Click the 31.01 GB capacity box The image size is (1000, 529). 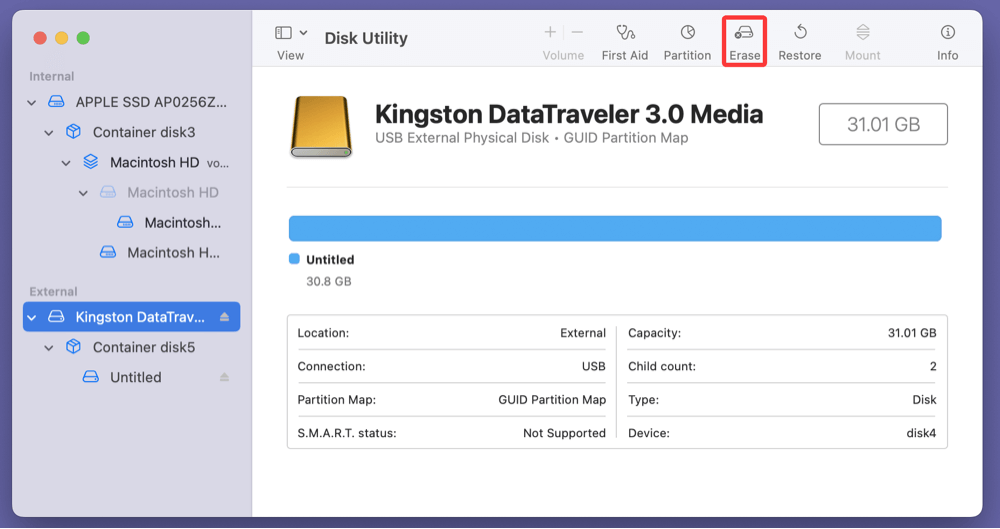coord(882,125)
